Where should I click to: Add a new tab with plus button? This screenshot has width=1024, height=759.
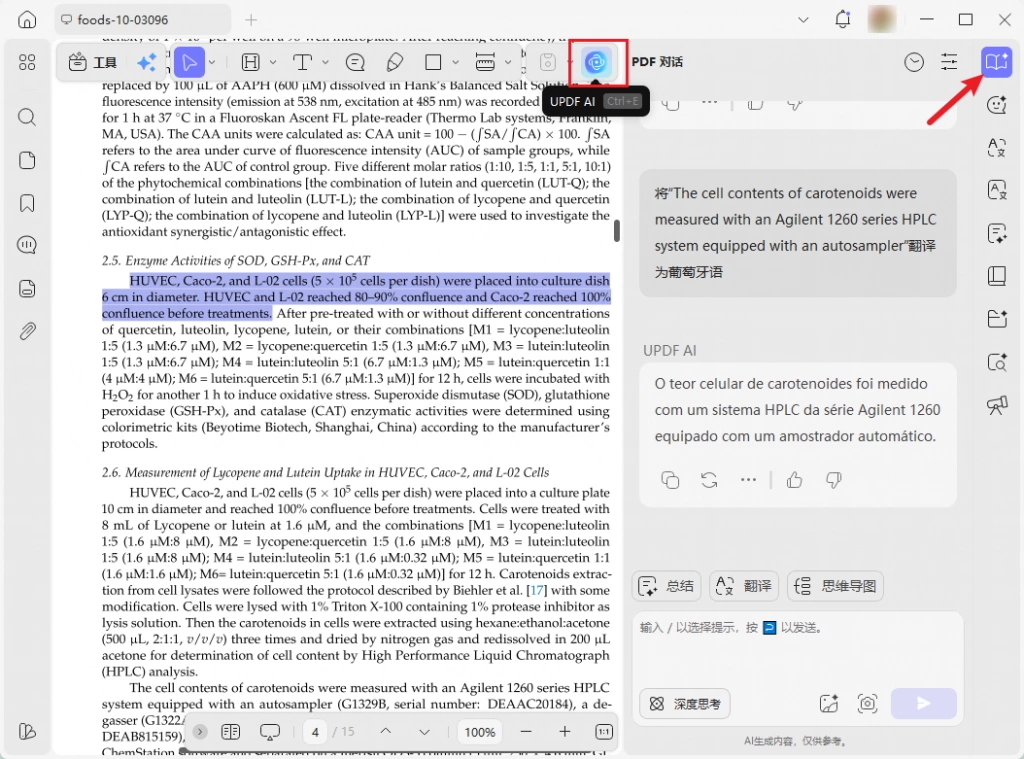tap(251, 20)
